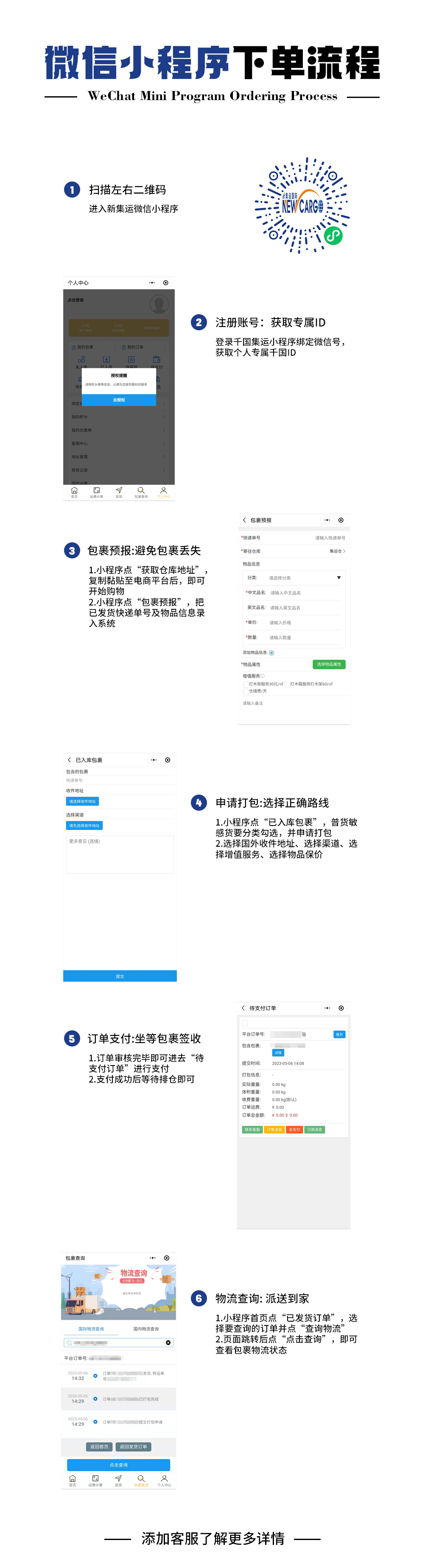425x1568 pixels.
Task: Click 去支付 red button
Action: (x=295, y=1130)
